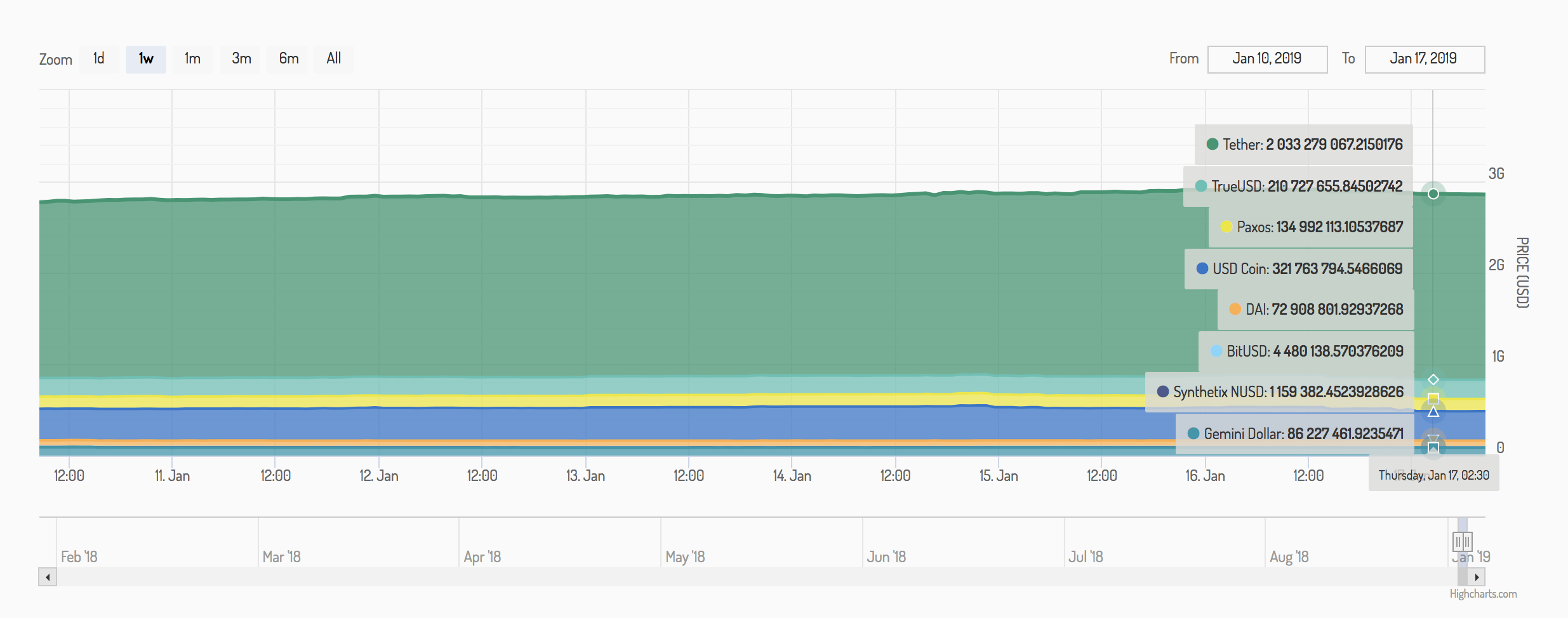Click the USD Coin tooltip value label

[x=1299, y=269]
